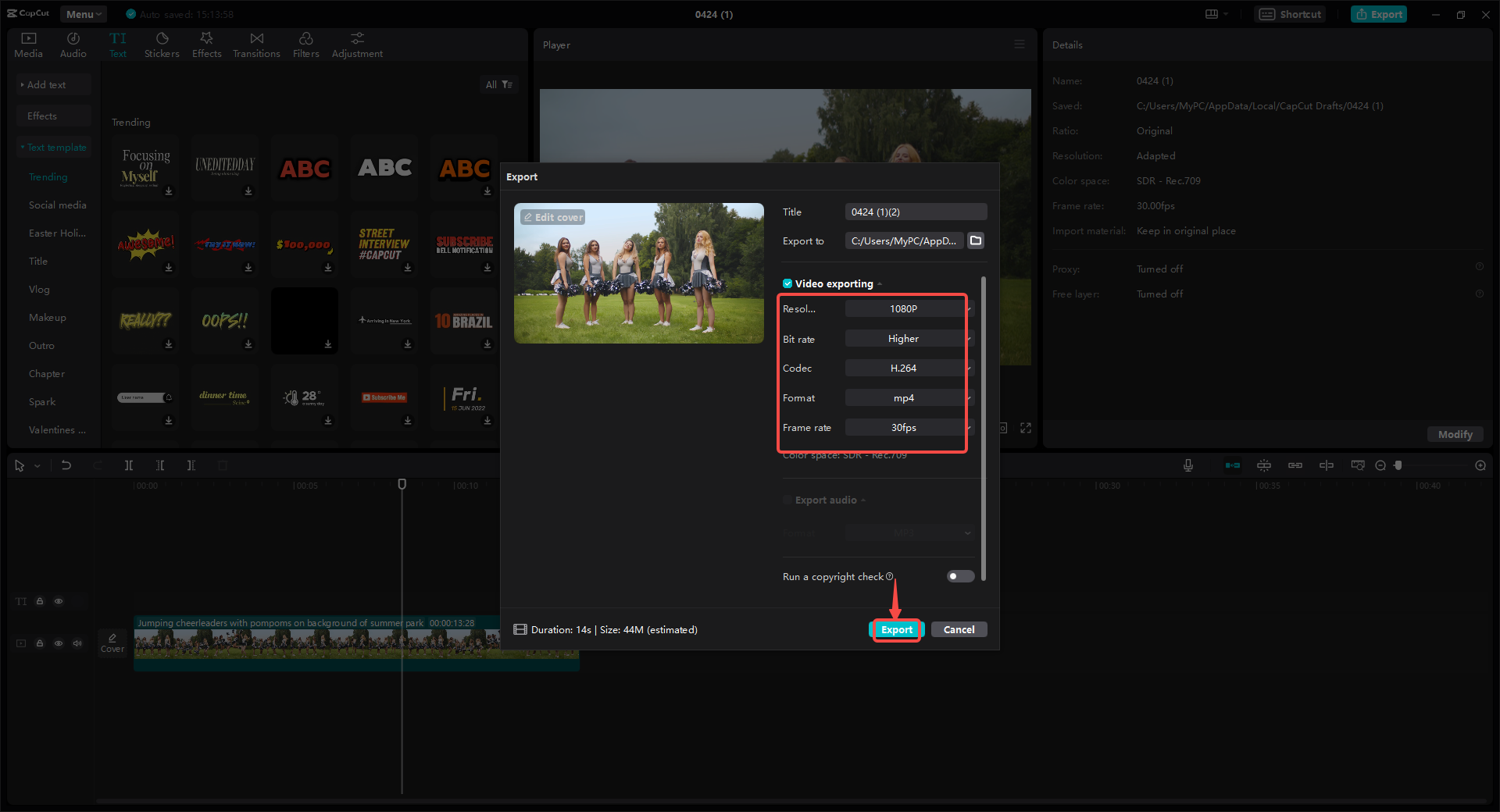This screenshot has height=812, width=1500.
Task: Click the Undo icon above the timeline
Action: (x=66, y=465)
